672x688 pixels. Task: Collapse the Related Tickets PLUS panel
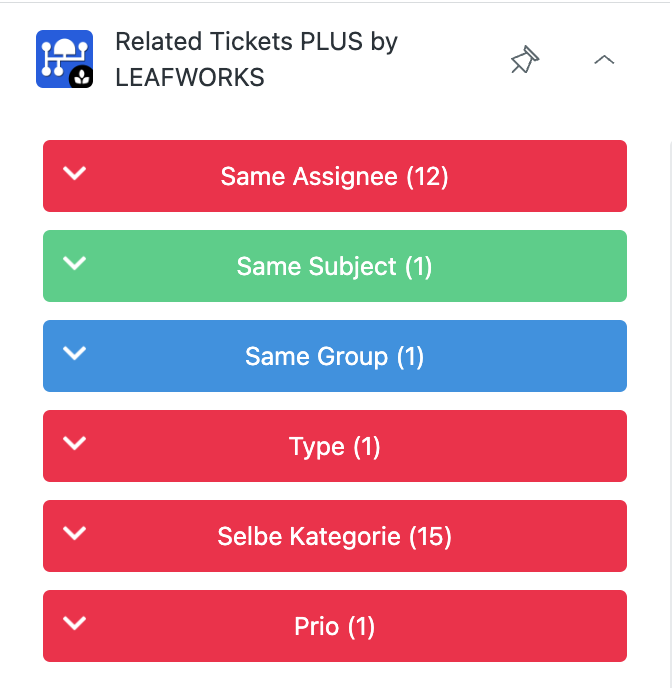click(x=604, y=60)
